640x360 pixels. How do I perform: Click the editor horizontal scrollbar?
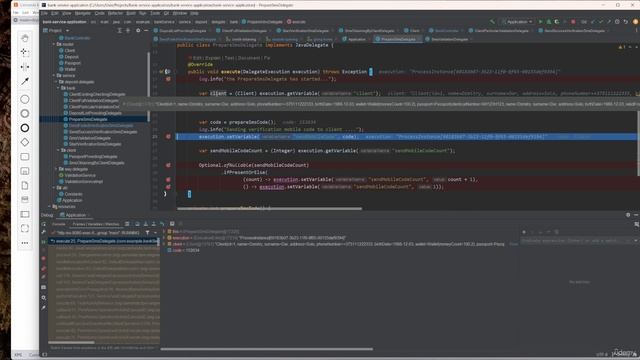[x=269, y=209]
